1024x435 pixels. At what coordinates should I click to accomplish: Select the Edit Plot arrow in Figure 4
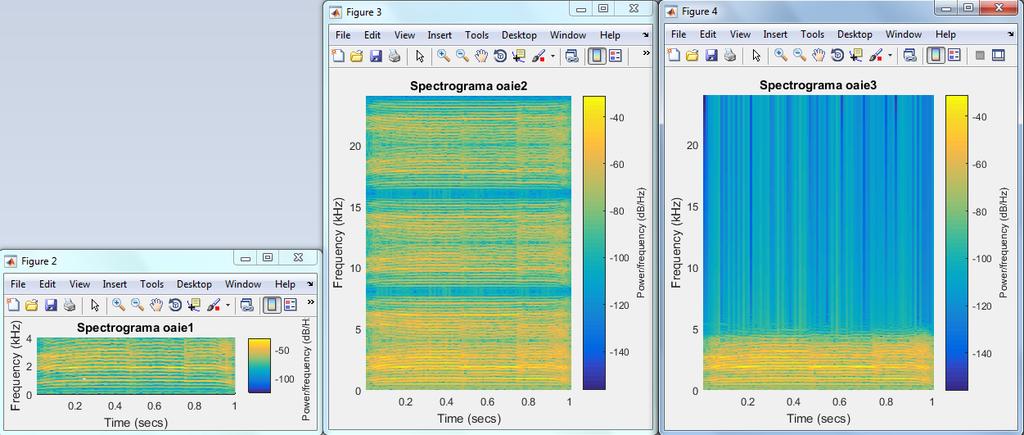tap(756, 56)
